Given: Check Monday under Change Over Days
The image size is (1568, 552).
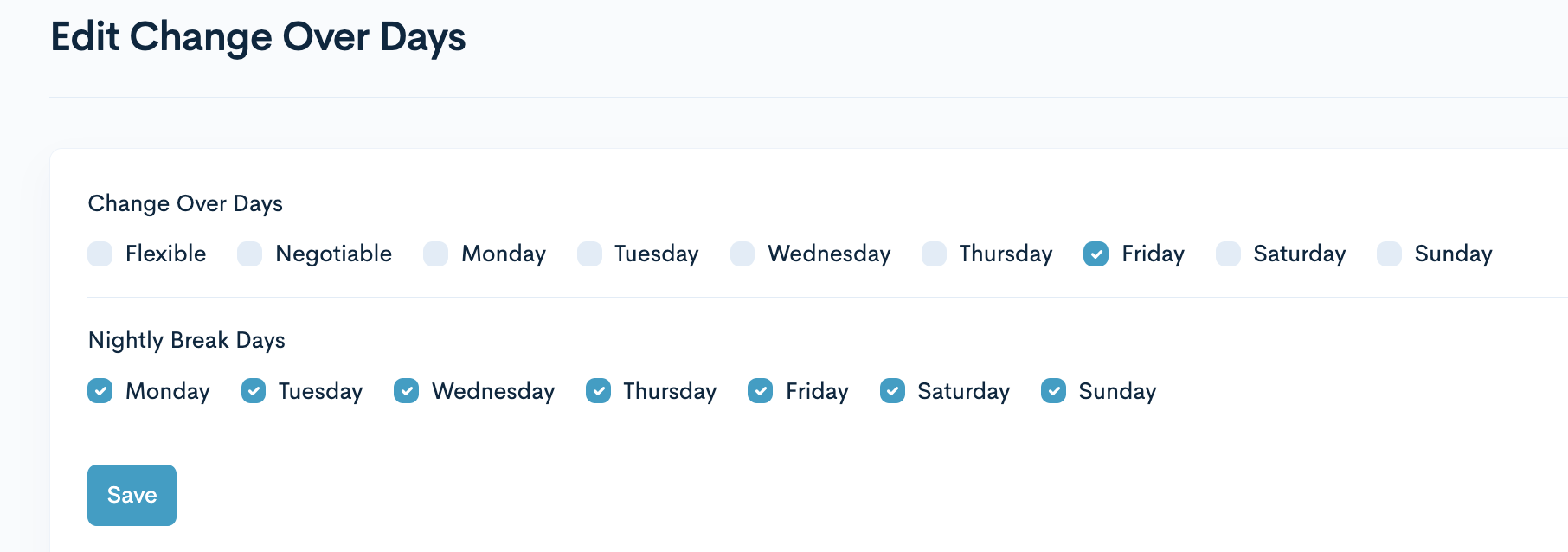Looking at the screenshot, I should coord(436,254).
